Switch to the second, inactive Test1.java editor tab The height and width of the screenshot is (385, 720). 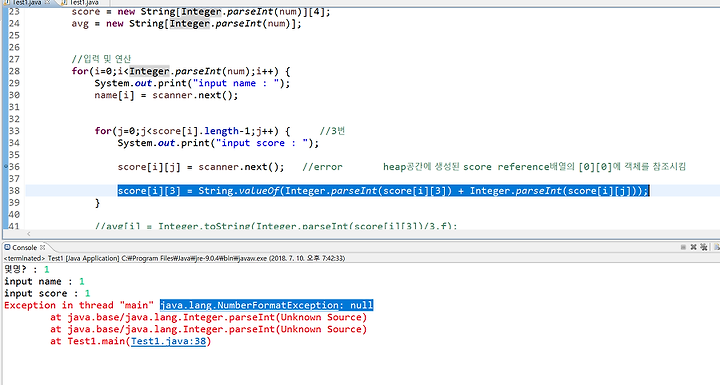(x=80, y=2)
